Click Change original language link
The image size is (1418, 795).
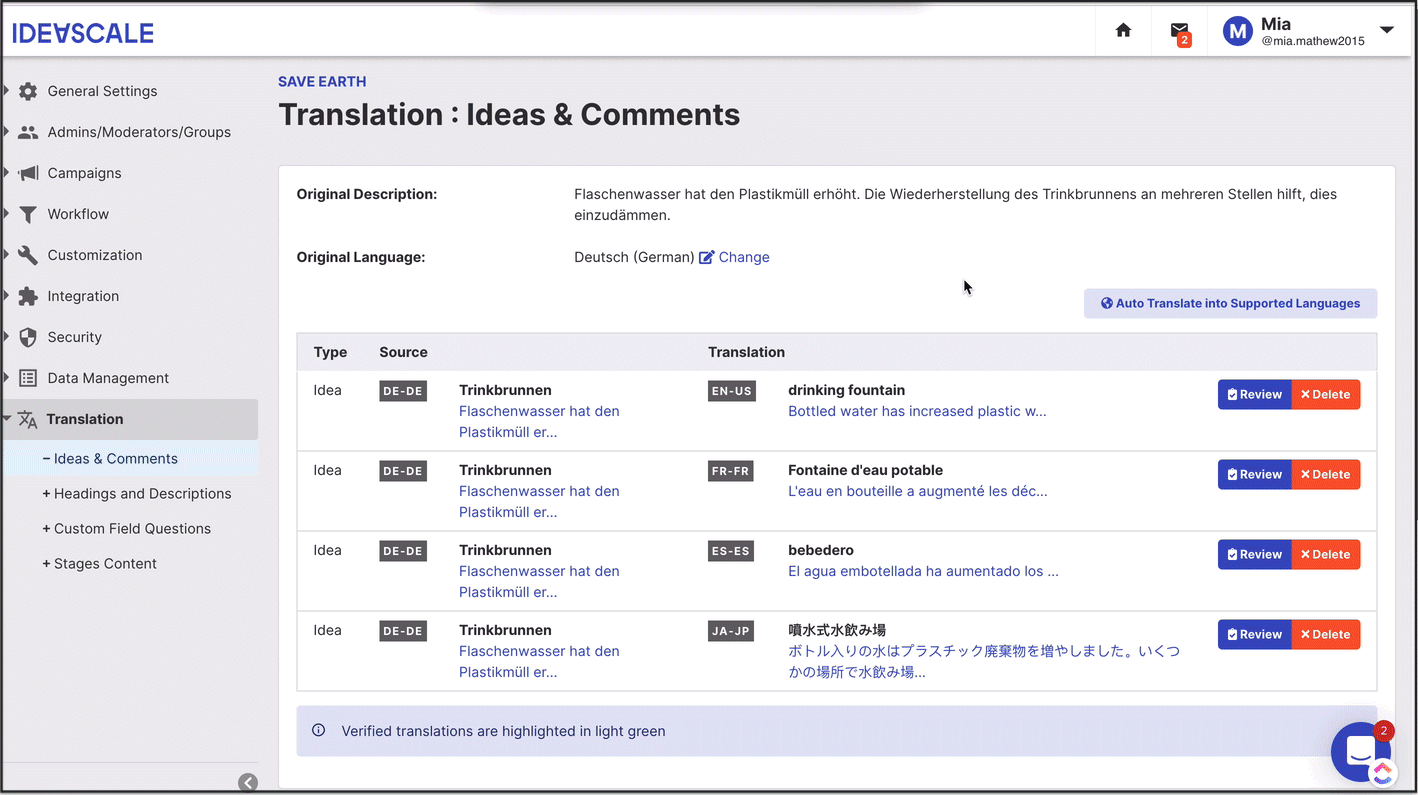coord(744,257)
